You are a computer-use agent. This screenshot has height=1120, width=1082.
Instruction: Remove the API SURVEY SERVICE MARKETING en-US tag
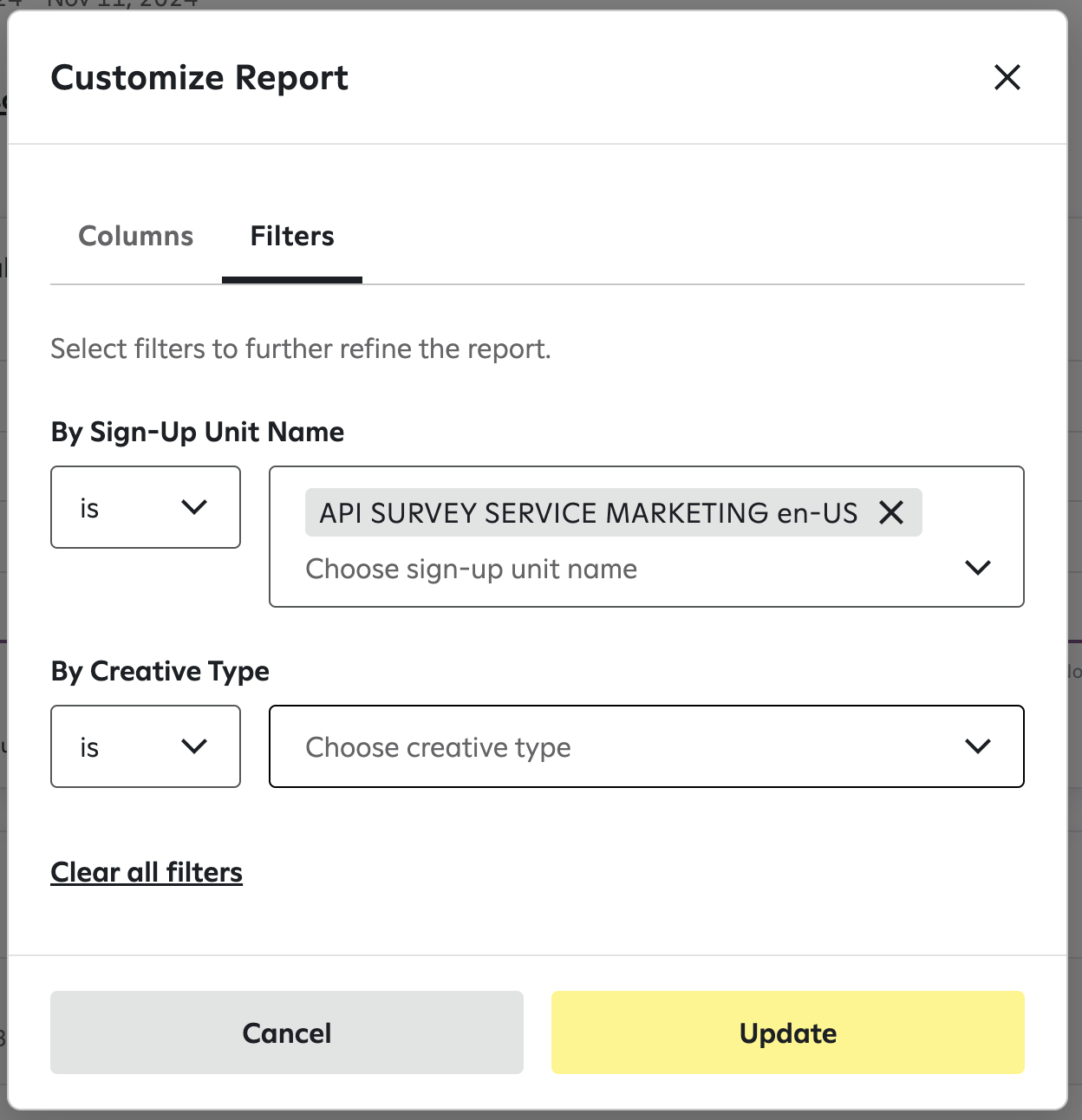891,512
